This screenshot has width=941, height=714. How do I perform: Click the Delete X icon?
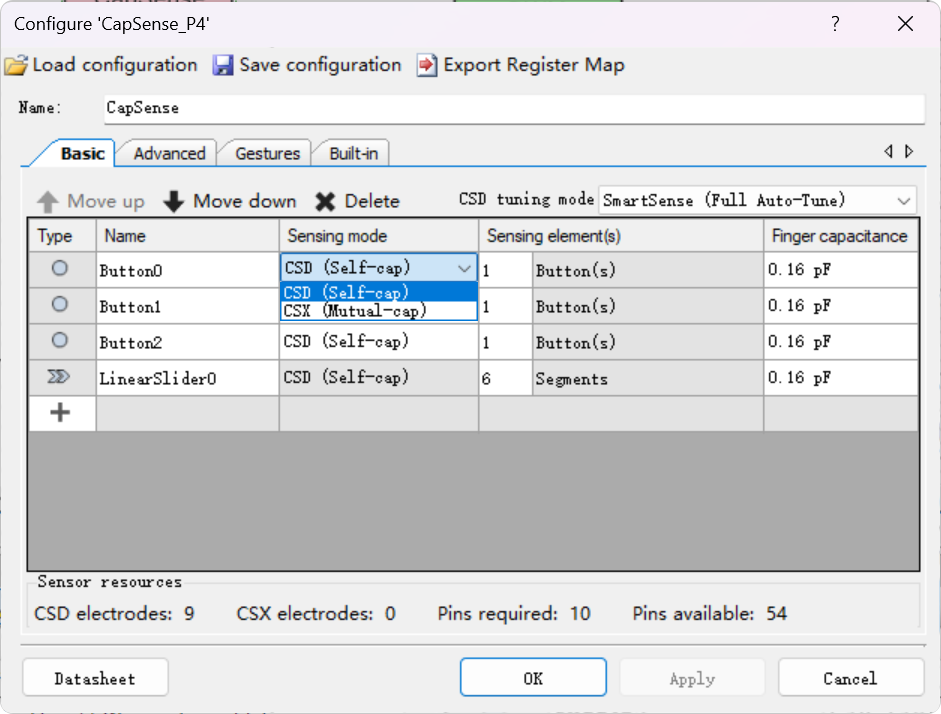(325, 202)
